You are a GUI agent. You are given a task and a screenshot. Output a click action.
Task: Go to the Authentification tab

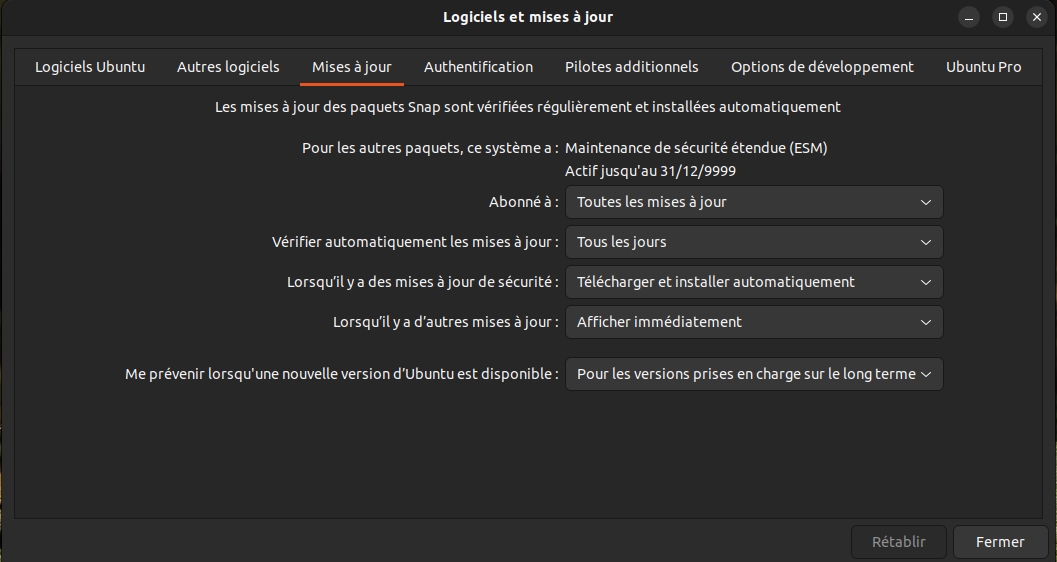pos(478,67)
